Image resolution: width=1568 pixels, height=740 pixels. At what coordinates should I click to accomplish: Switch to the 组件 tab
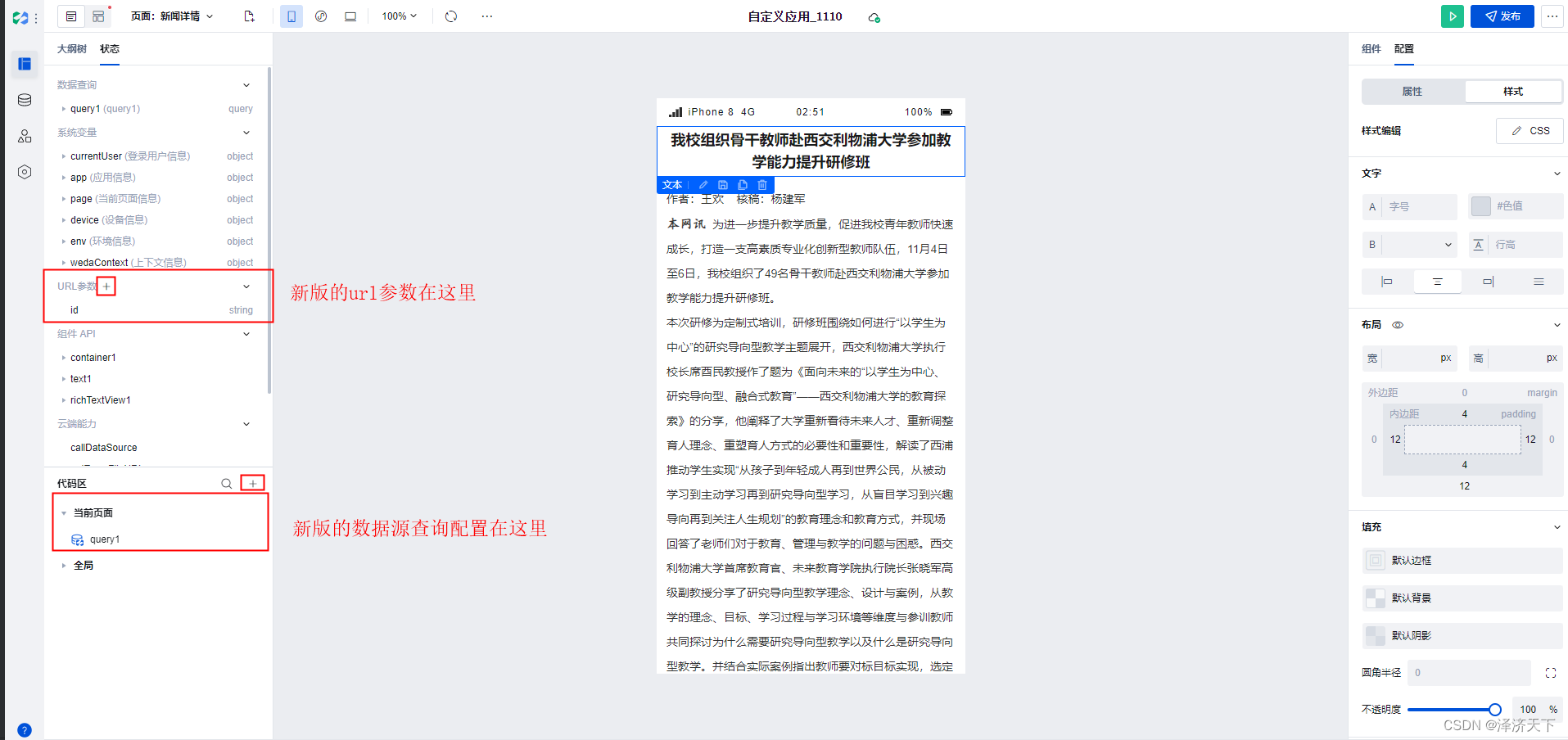pyautogui.click(x=1371, y=49)
